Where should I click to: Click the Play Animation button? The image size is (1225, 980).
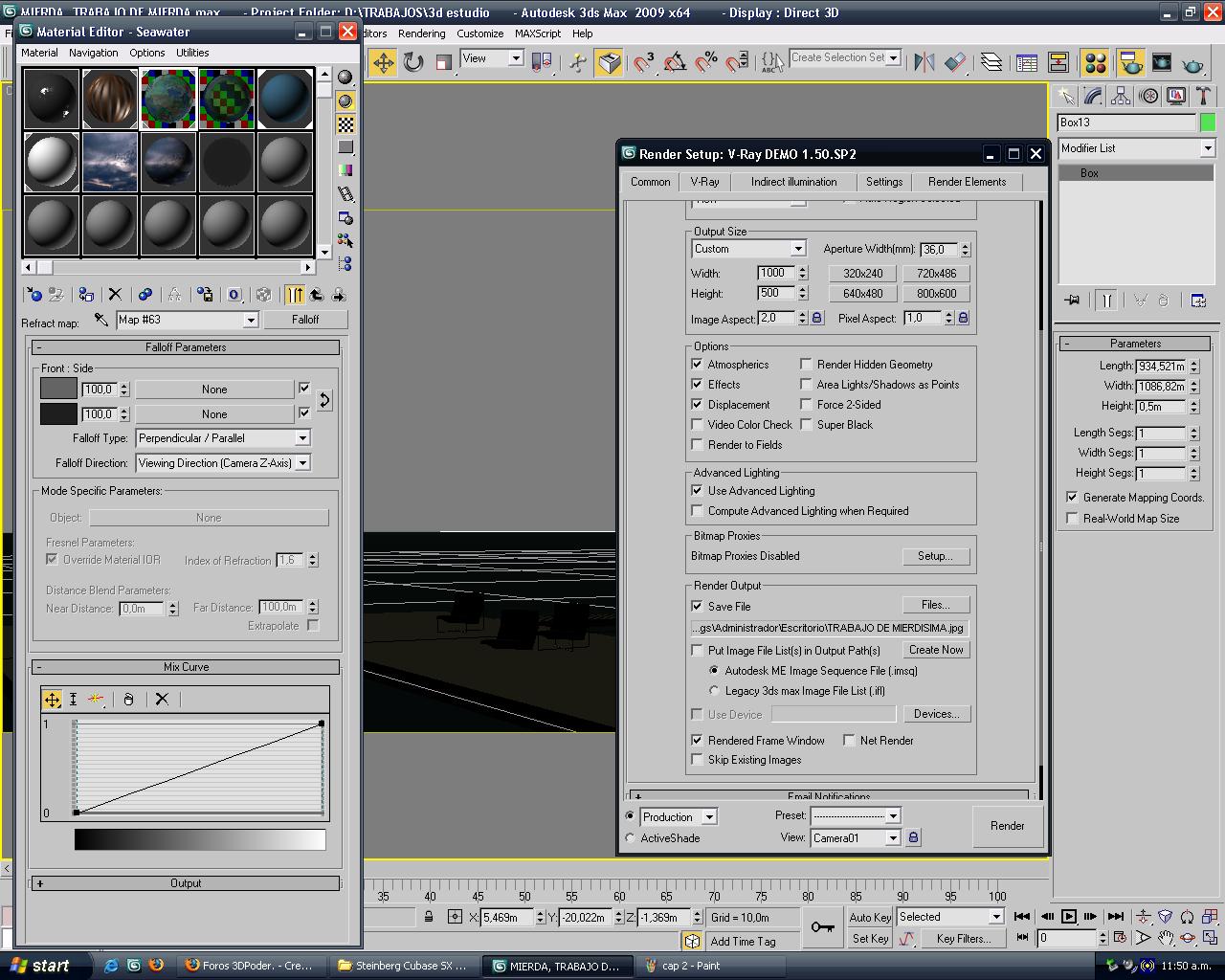pos(1069,917)
